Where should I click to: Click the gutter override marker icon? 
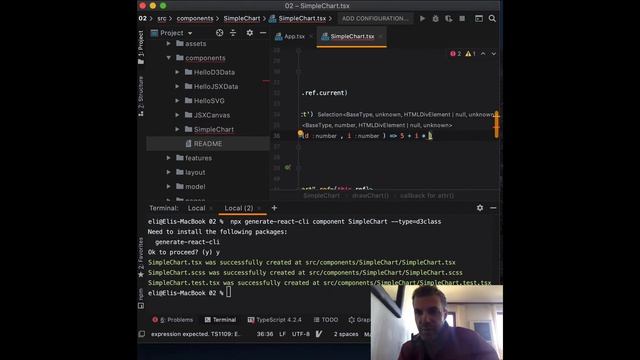point(288,167)
